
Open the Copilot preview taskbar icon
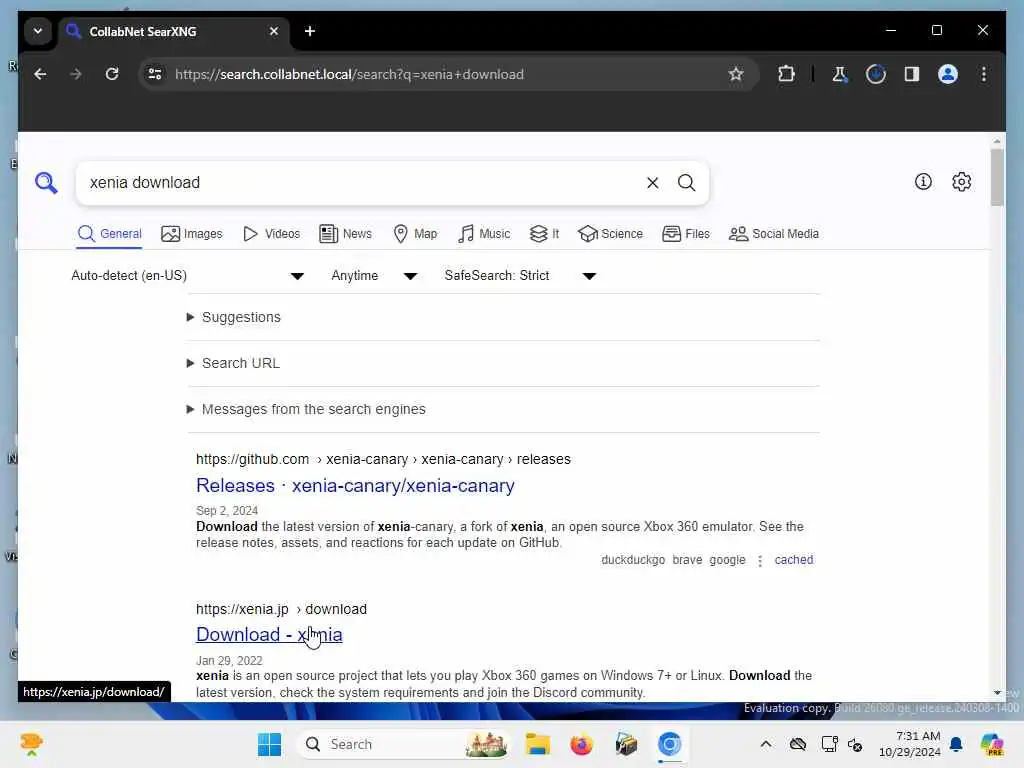point(992,744)
